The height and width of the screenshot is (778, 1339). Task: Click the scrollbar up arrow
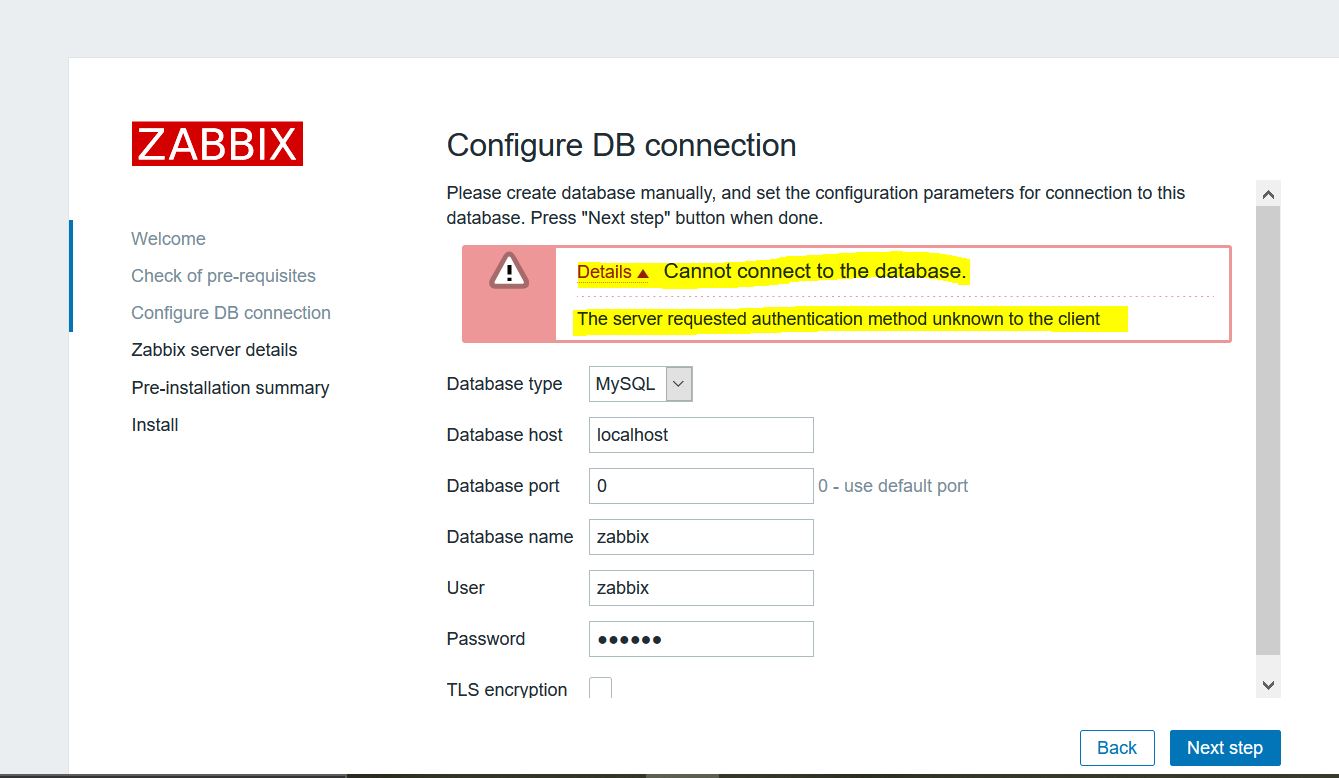1268,193
